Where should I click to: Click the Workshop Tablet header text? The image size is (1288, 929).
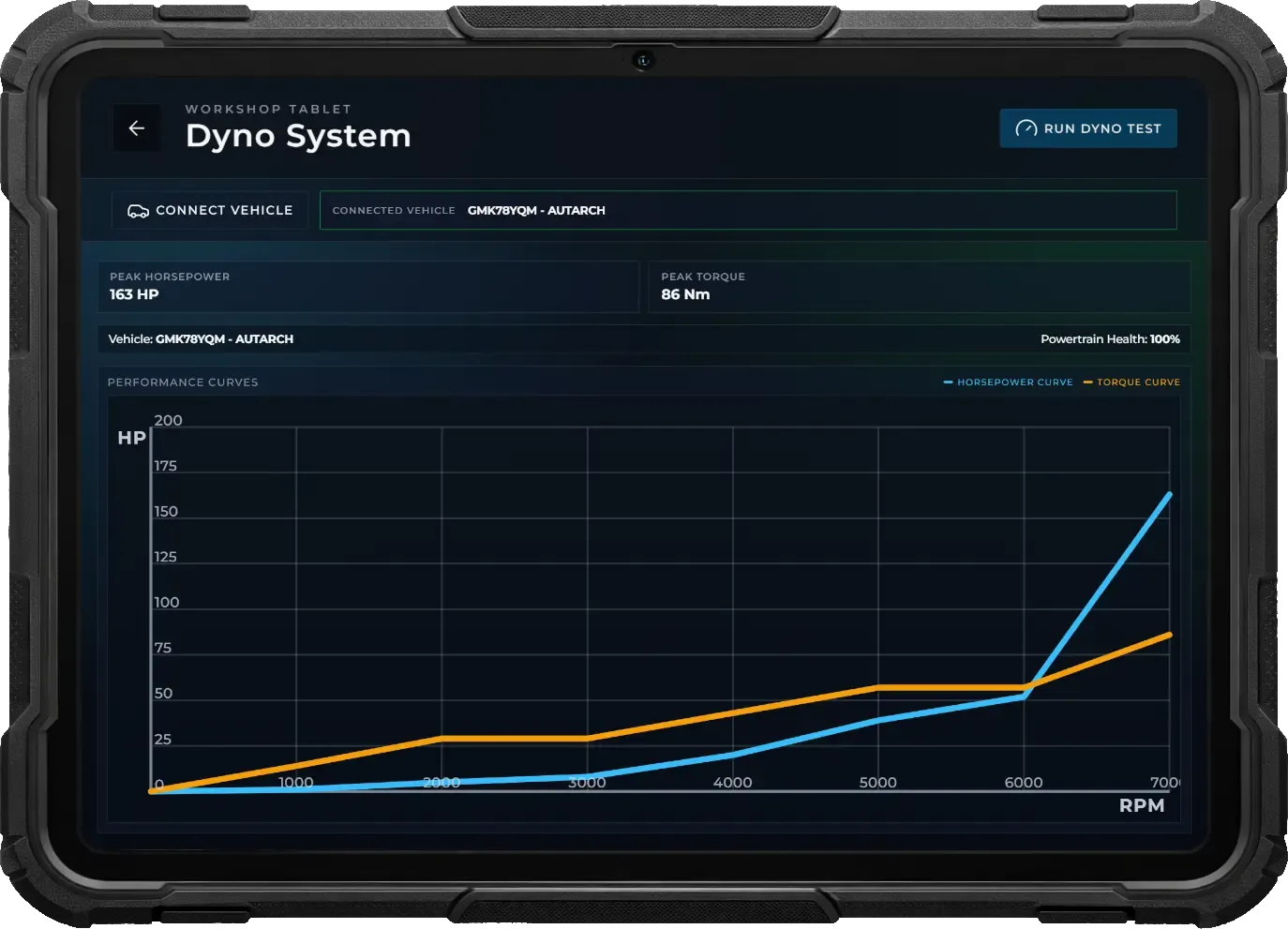click(x=268, y=109)
